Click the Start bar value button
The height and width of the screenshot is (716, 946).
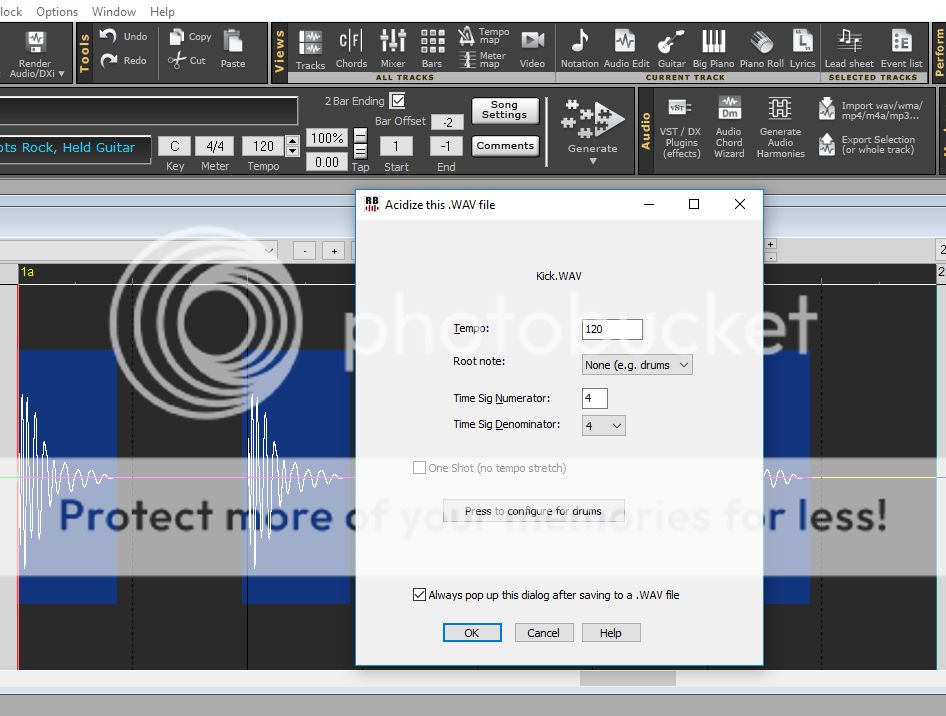[396, 146]
